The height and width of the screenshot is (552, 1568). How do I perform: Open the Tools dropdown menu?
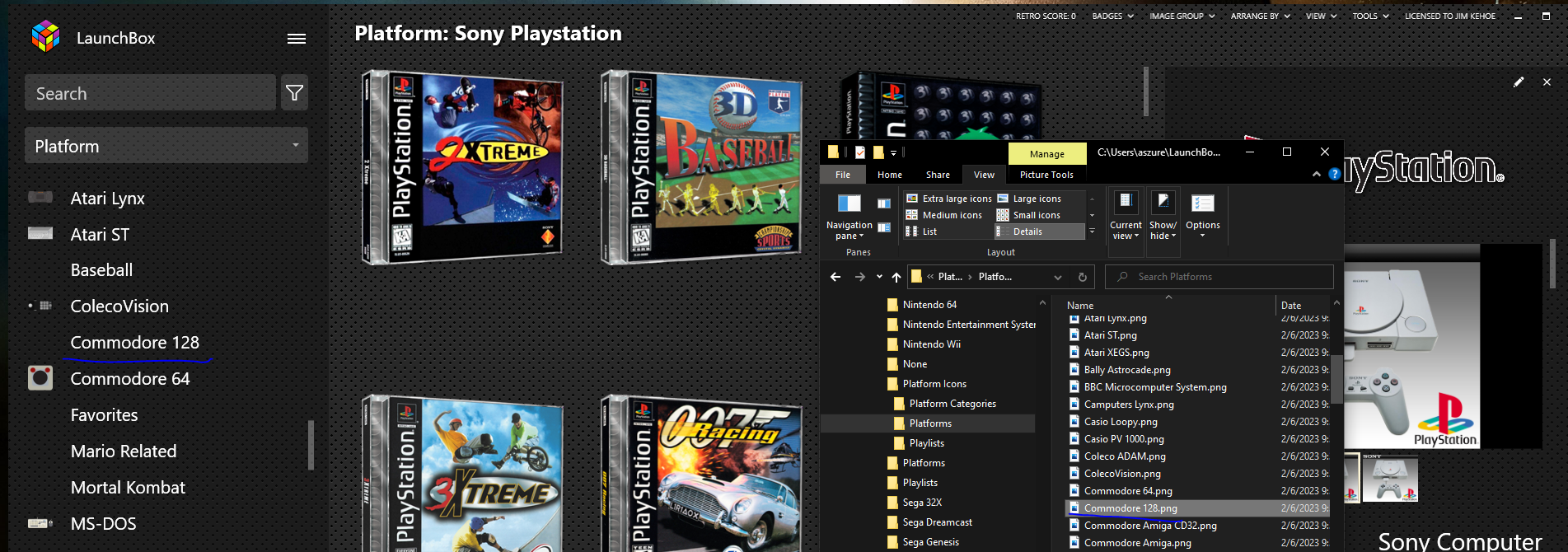[x=1371, y=16]
